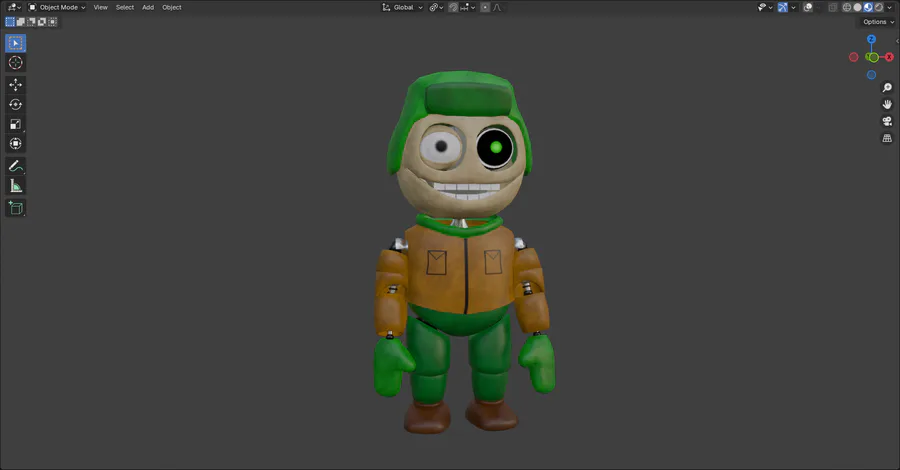Click the character's orange jacket

459,270
